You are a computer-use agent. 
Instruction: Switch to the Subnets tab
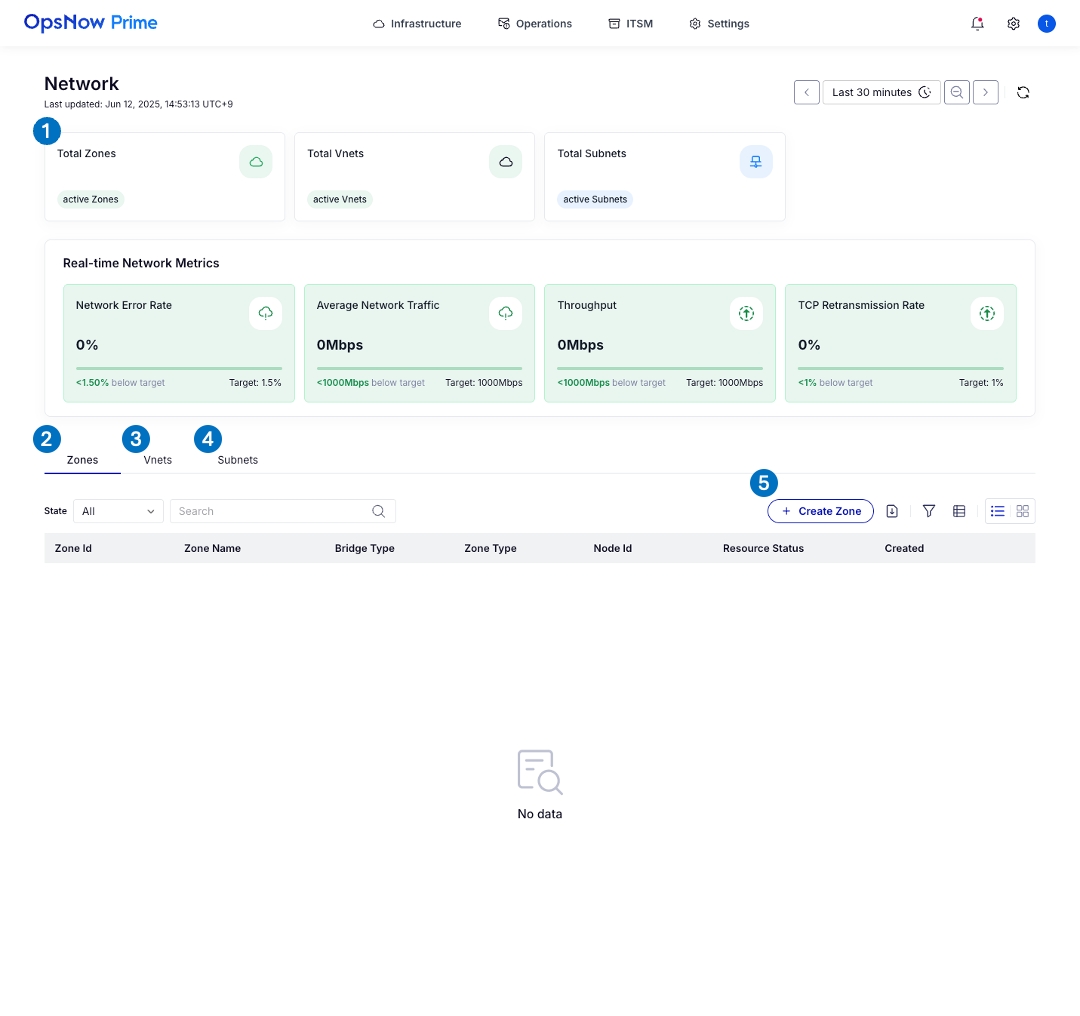point(237,460)
